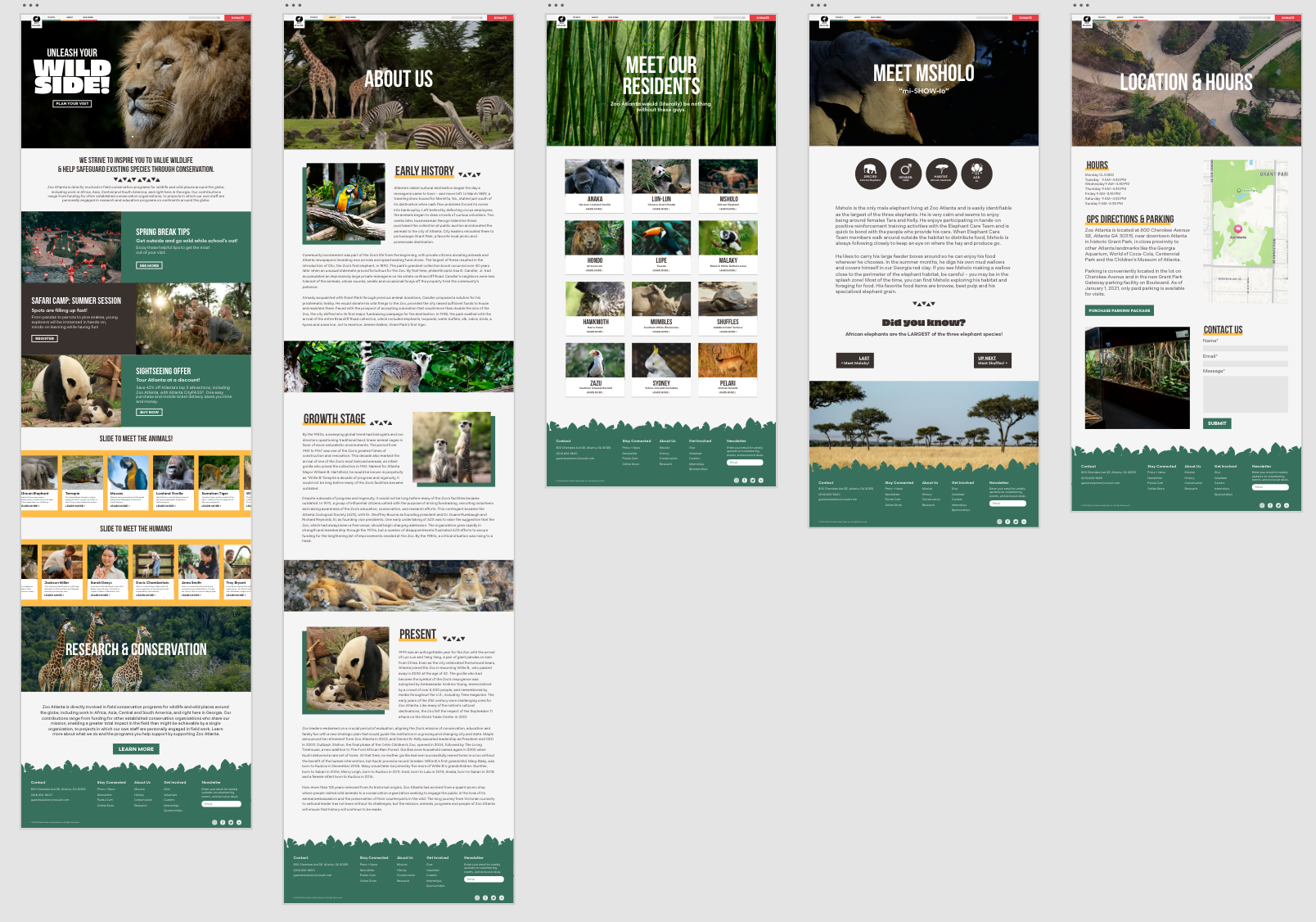Click Tickets nav item on homepage header
This screenshot has height=922, width=1316.
pos(52,17)
